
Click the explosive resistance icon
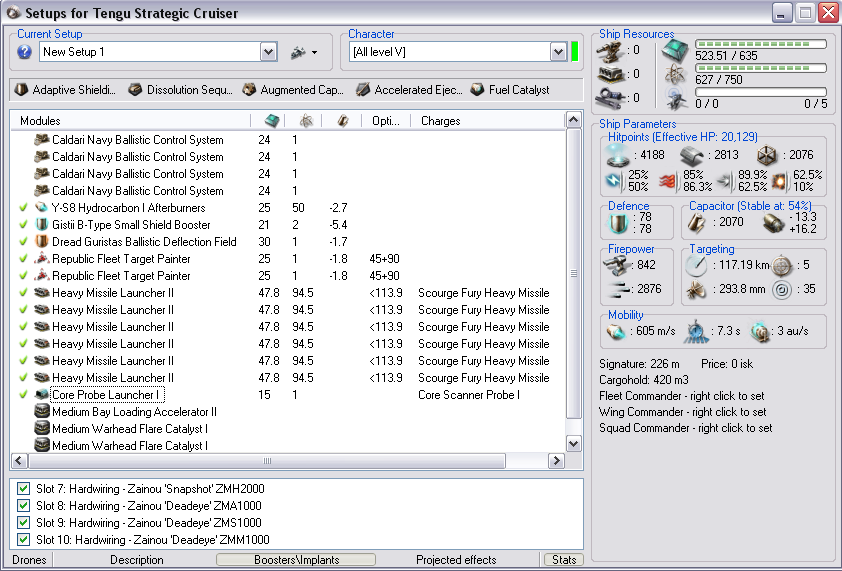coord(779,181)
